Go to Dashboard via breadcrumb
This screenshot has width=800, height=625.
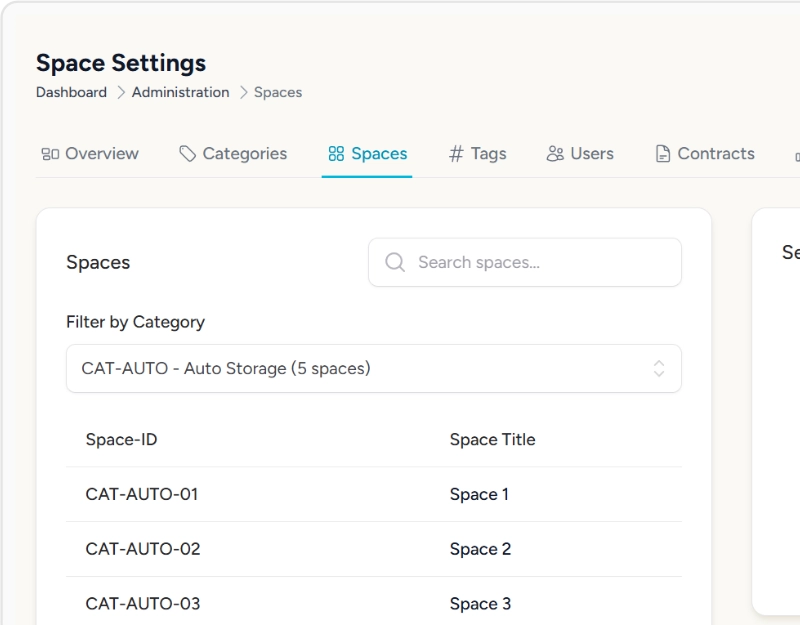pyautogui.click(x=71, y=92)
